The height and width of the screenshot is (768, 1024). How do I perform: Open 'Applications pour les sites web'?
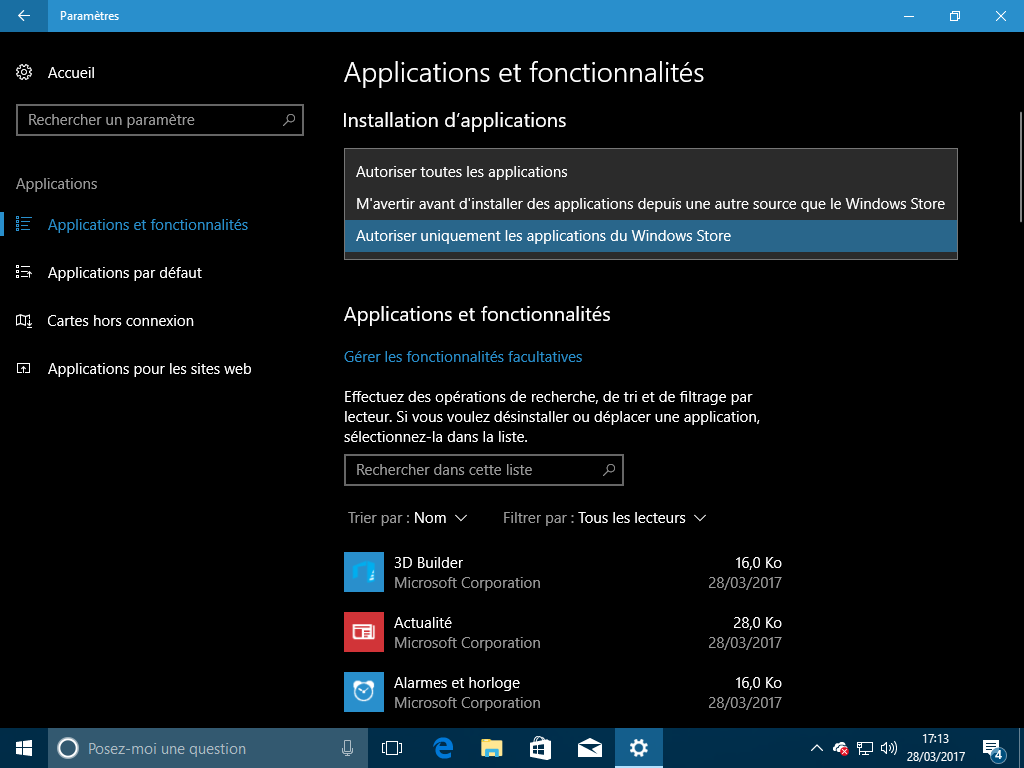coord(149,369)
